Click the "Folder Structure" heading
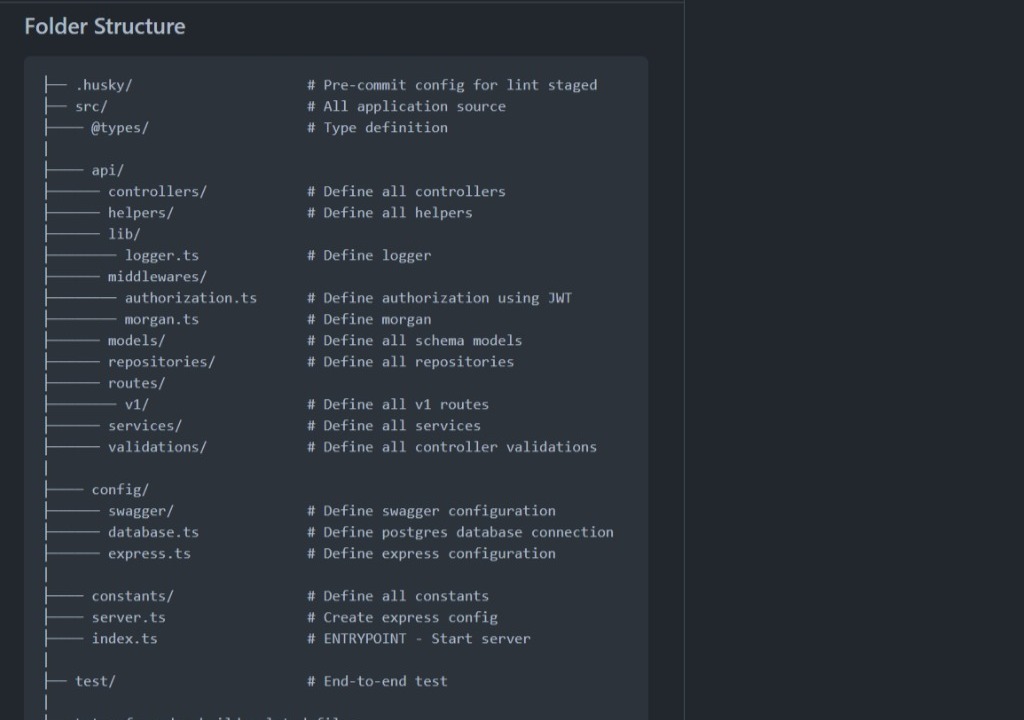1024x720 pixels. click(x=105, y=27)
